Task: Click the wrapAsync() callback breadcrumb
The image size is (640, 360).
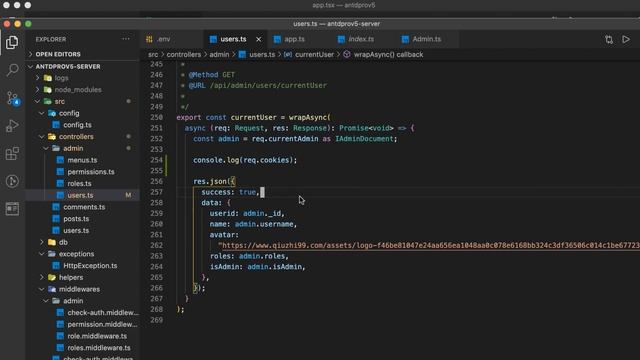Action: [383, 54]
